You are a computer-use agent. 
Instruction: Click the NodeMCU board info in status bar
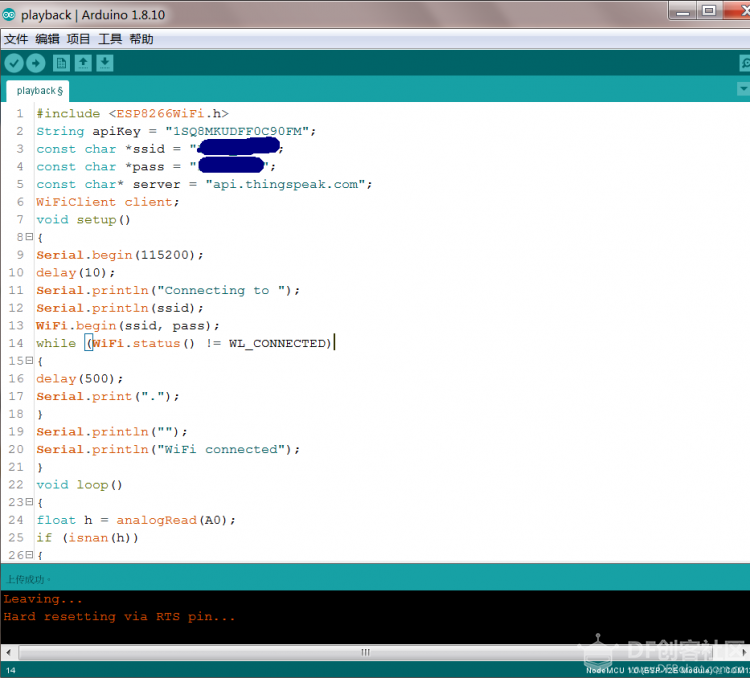pyautogui.click(x=668, y=670)
